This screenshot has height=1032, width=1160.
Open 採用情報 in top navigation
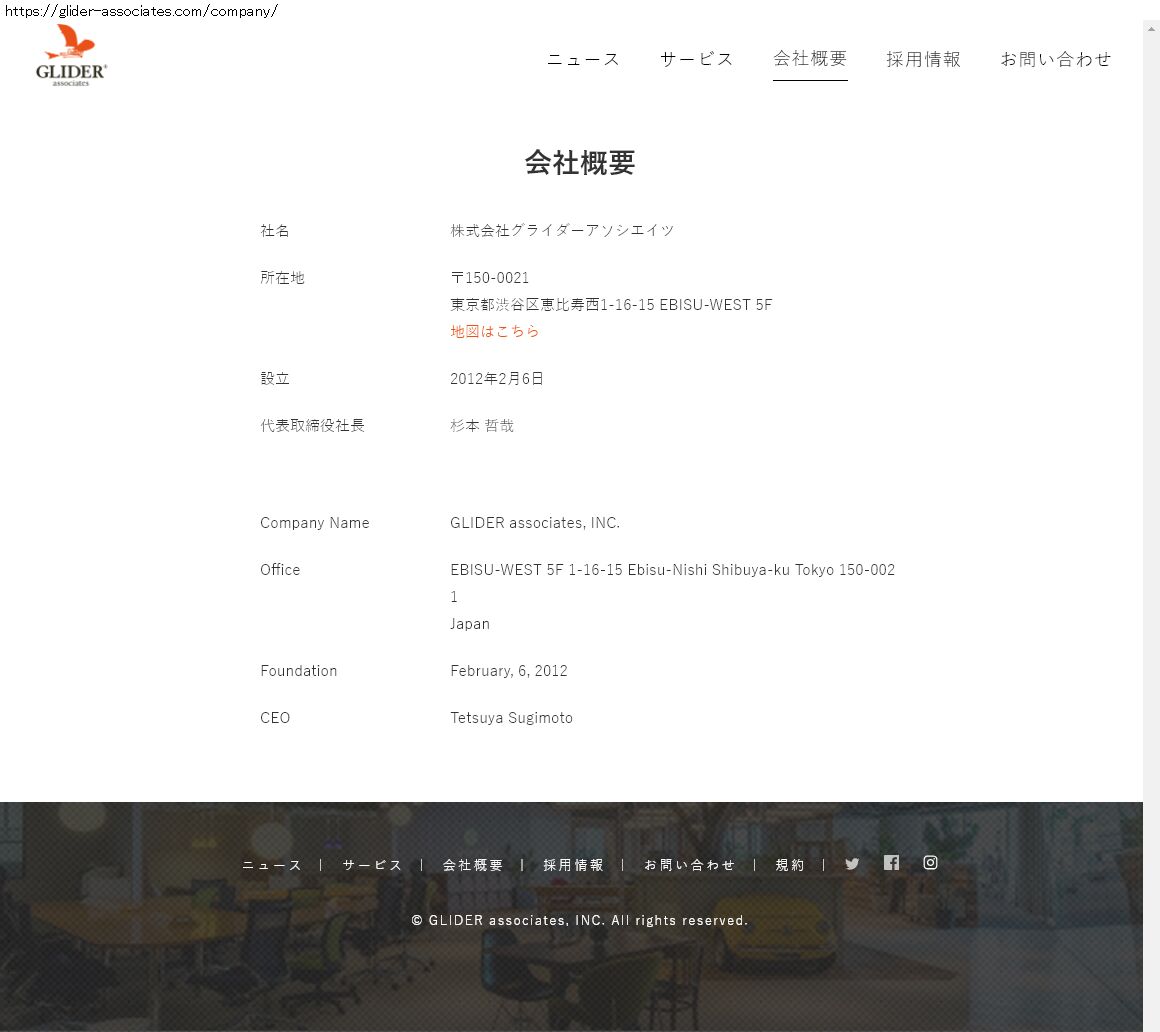[923, 59]
